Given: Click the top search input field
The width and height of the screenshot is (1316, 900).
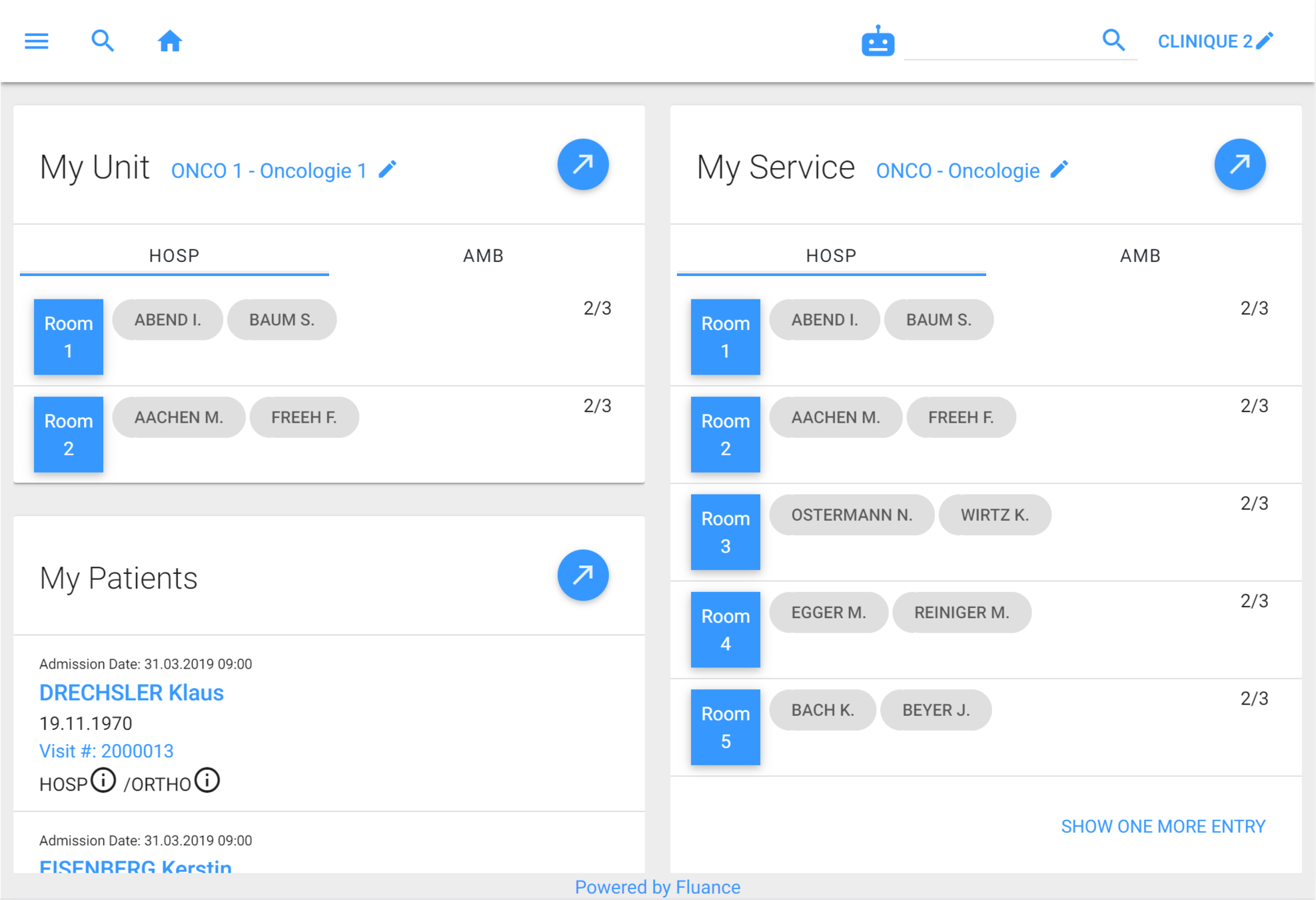Looking at the screenshot, I should tap(999, 42).
